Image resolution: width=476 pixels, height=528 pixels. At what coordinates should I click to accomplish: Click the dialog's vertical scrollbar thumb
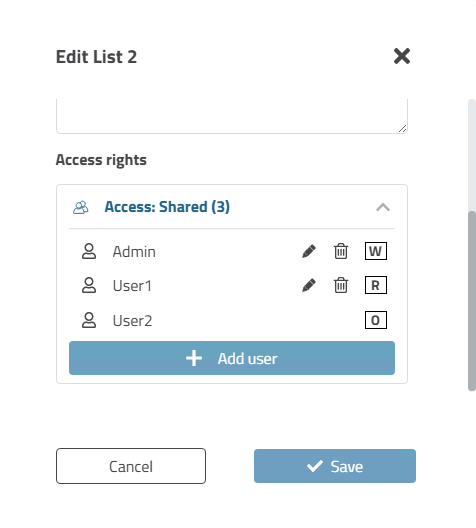click(472, 301)
